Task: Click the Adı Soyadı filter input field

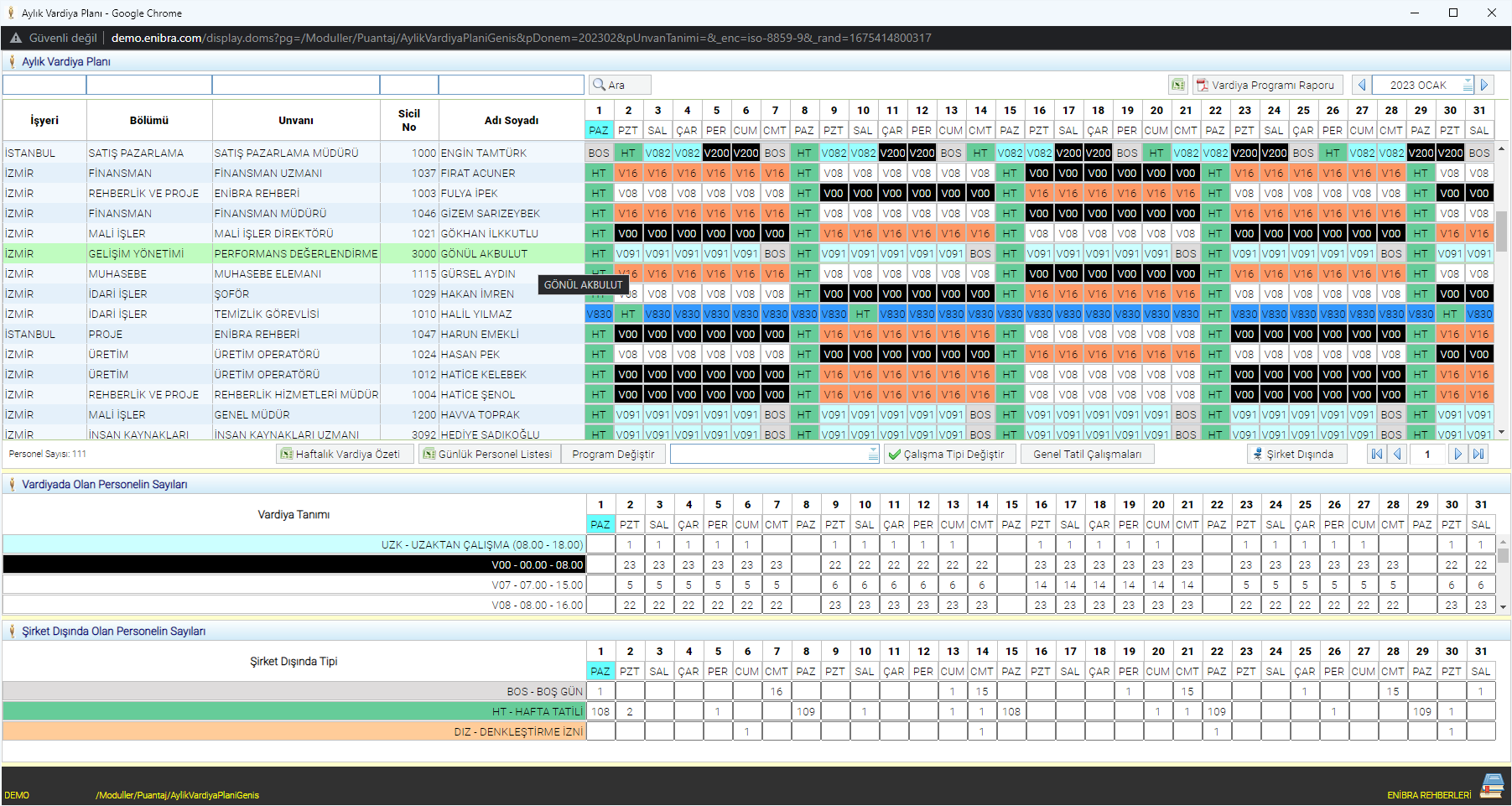Action: point(511,85)
